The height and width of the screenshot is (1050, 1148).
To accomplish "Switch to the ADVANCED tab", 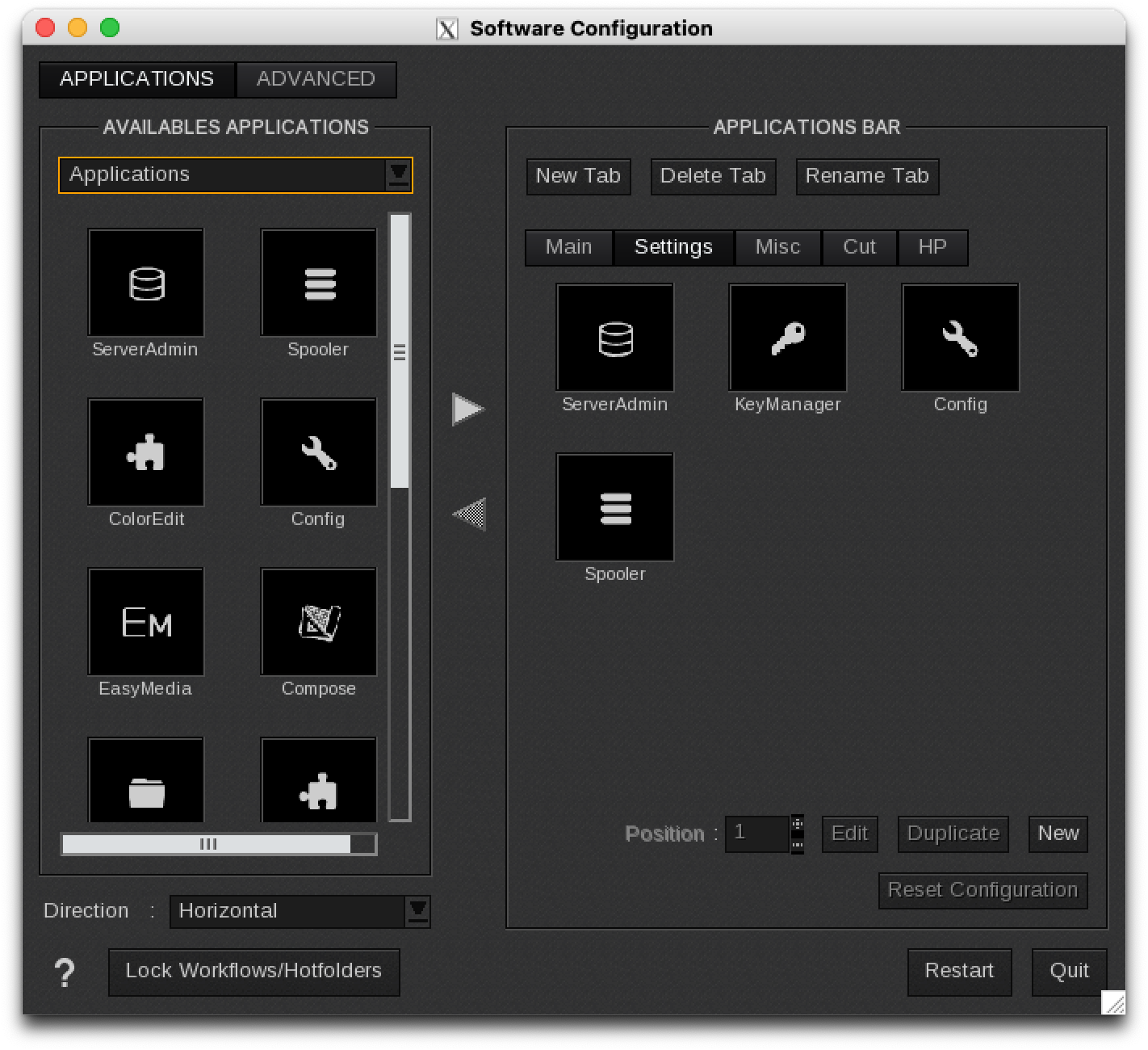I will (316, 79).
